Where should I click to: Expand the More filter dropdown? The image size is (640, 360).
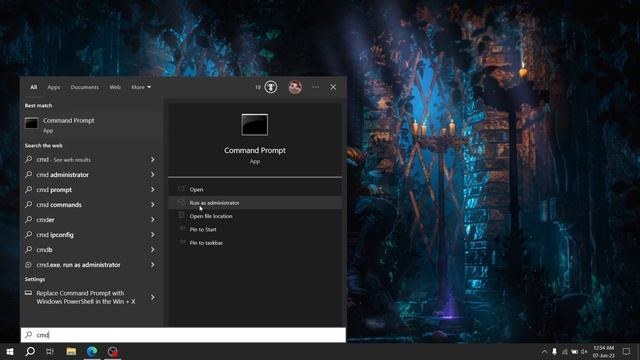141,87
